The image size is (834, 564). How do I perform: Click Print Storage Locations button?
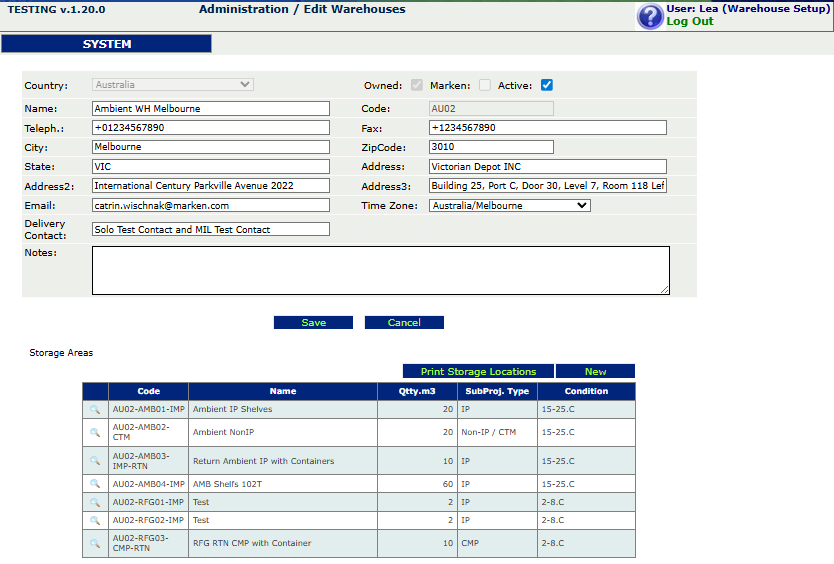pos(478,371)
